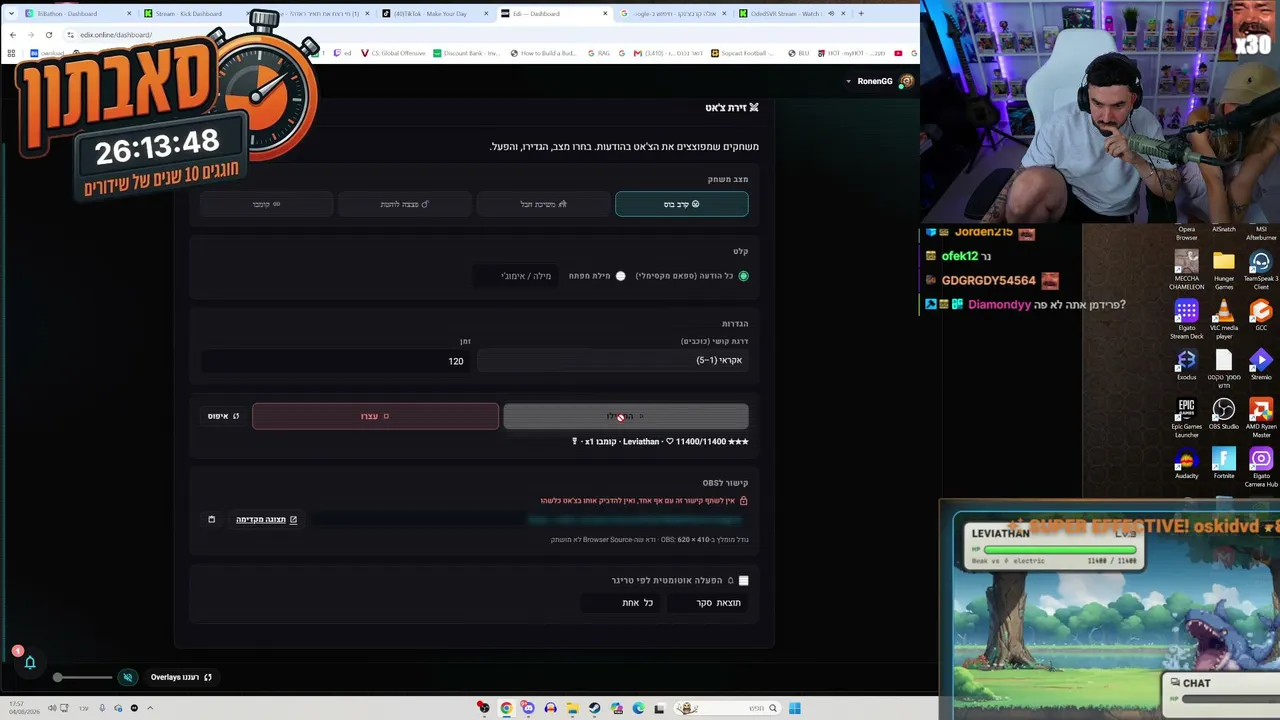Open the Elgato Camera Hub desktop icon

pos(1261,467)
